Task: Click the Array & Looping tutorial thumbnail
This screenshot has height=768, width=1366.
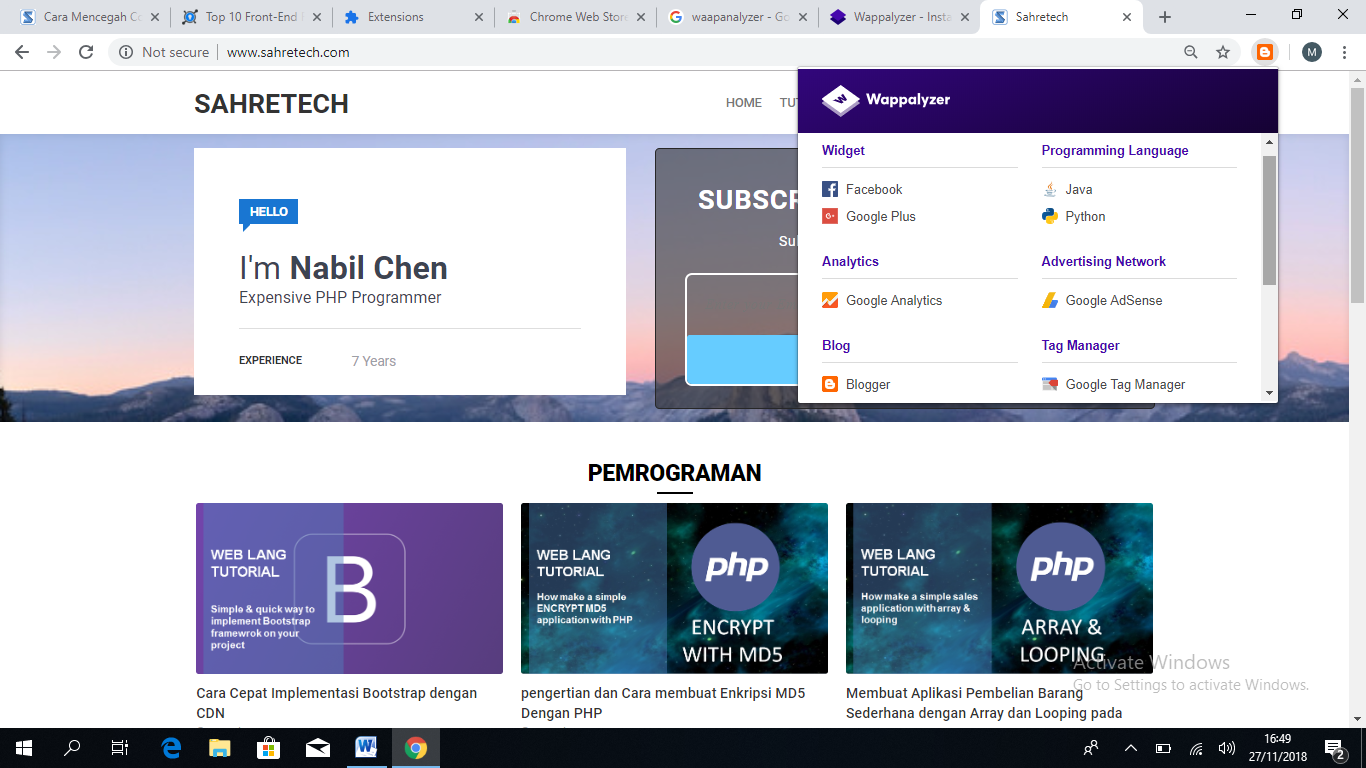Action: tap(999, 588)
